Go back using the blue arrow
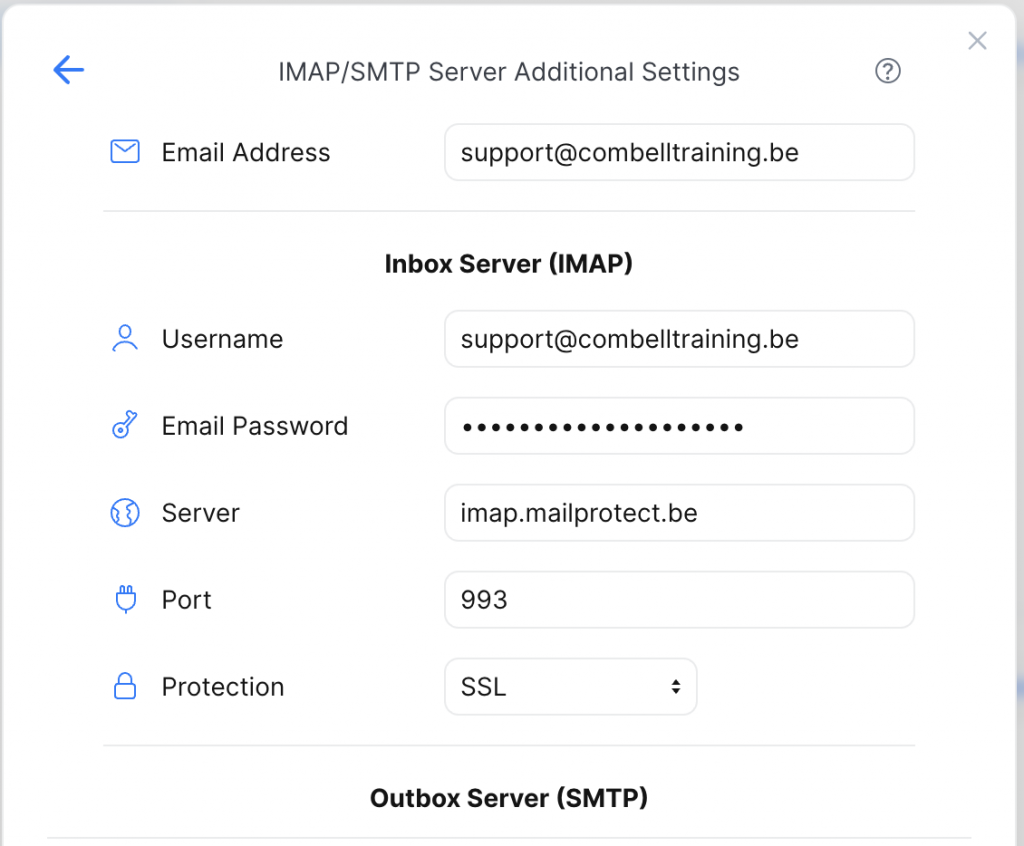Image resolution: width=1024 pixels, height=846 pixels. click(68, 70)
